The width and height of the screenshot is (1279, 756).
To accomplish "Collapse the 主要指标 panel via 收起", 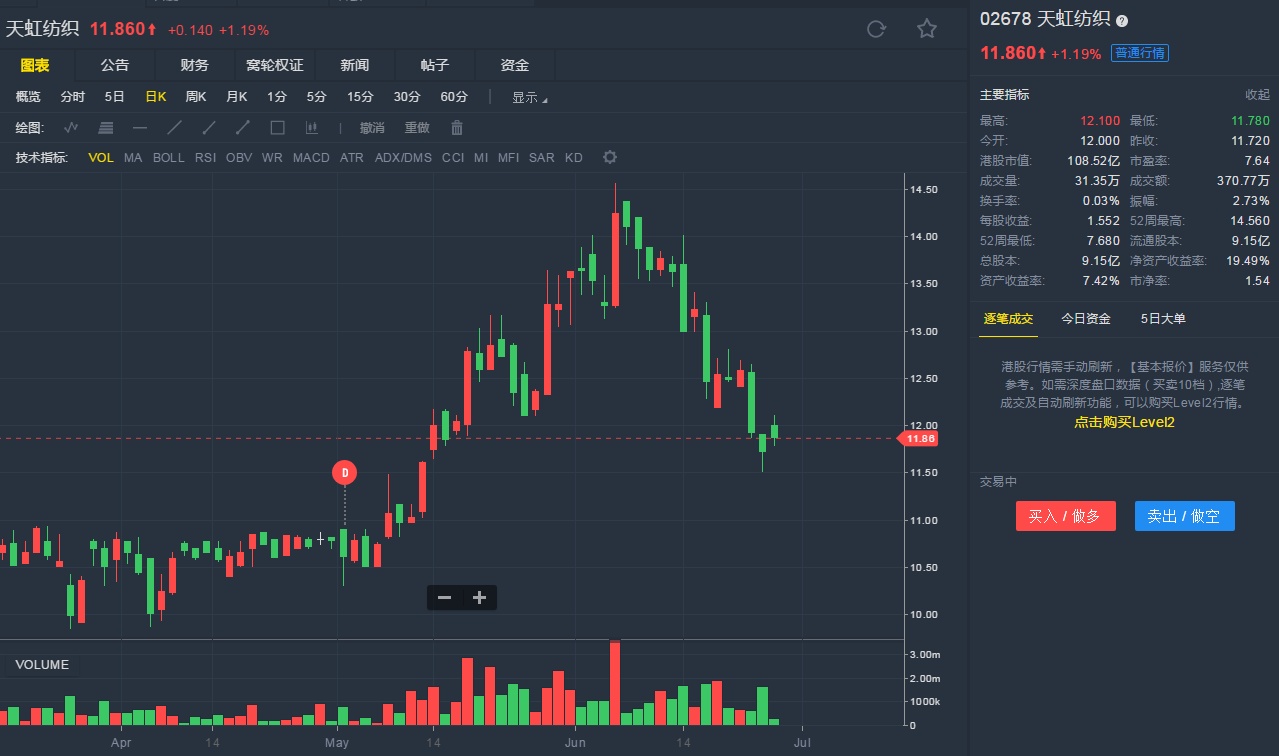I will [x=1257, y=95].
